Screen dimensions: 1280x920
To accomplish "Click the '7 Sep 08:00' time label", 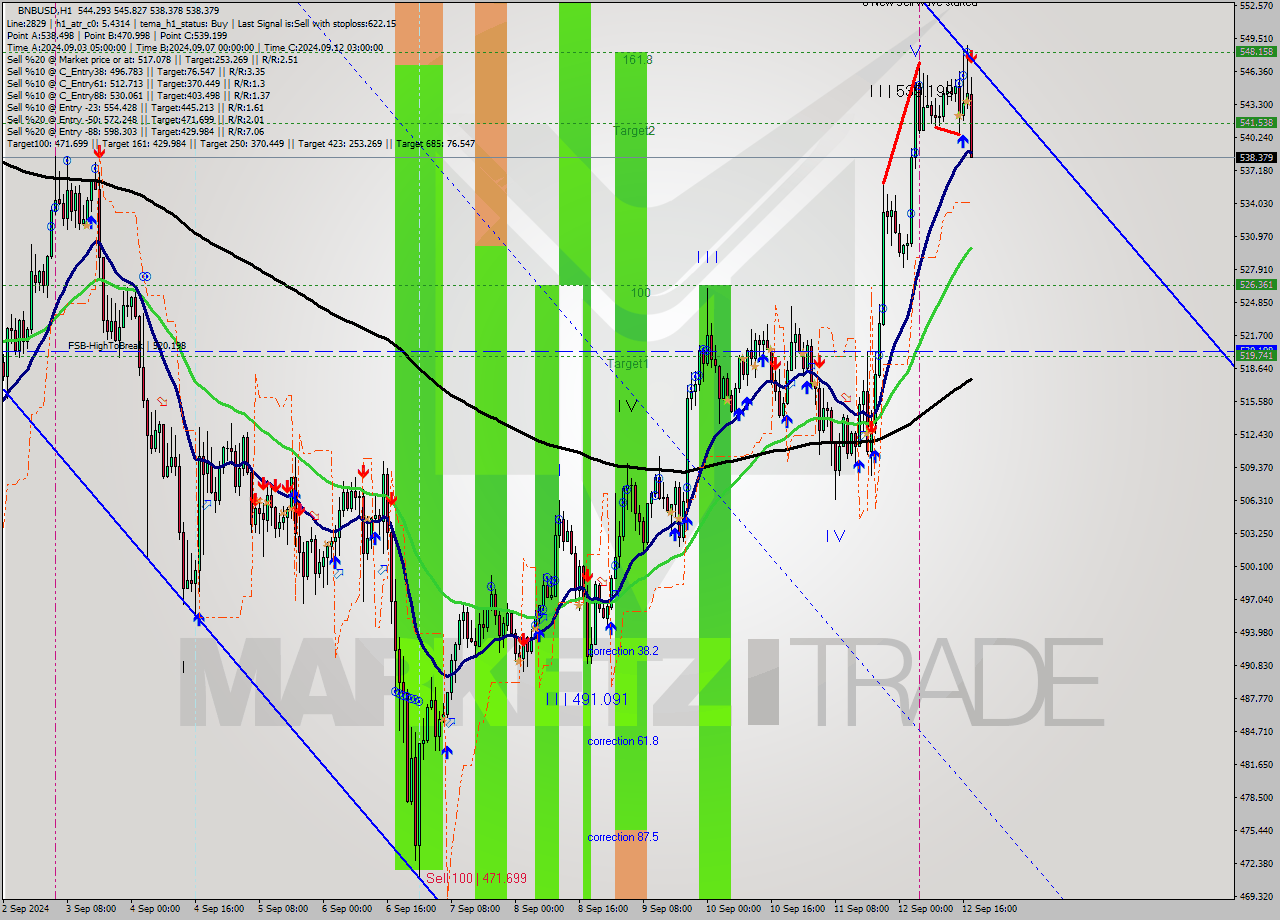I will point(475,909).
